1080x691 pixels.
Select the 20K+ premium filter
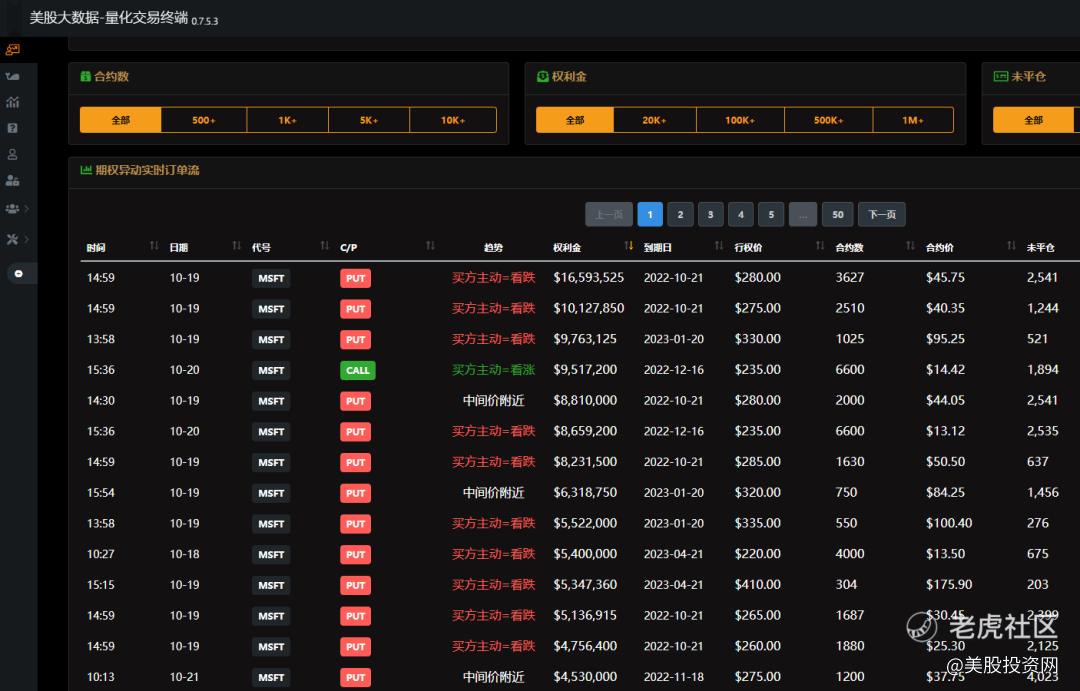(654, 120)
